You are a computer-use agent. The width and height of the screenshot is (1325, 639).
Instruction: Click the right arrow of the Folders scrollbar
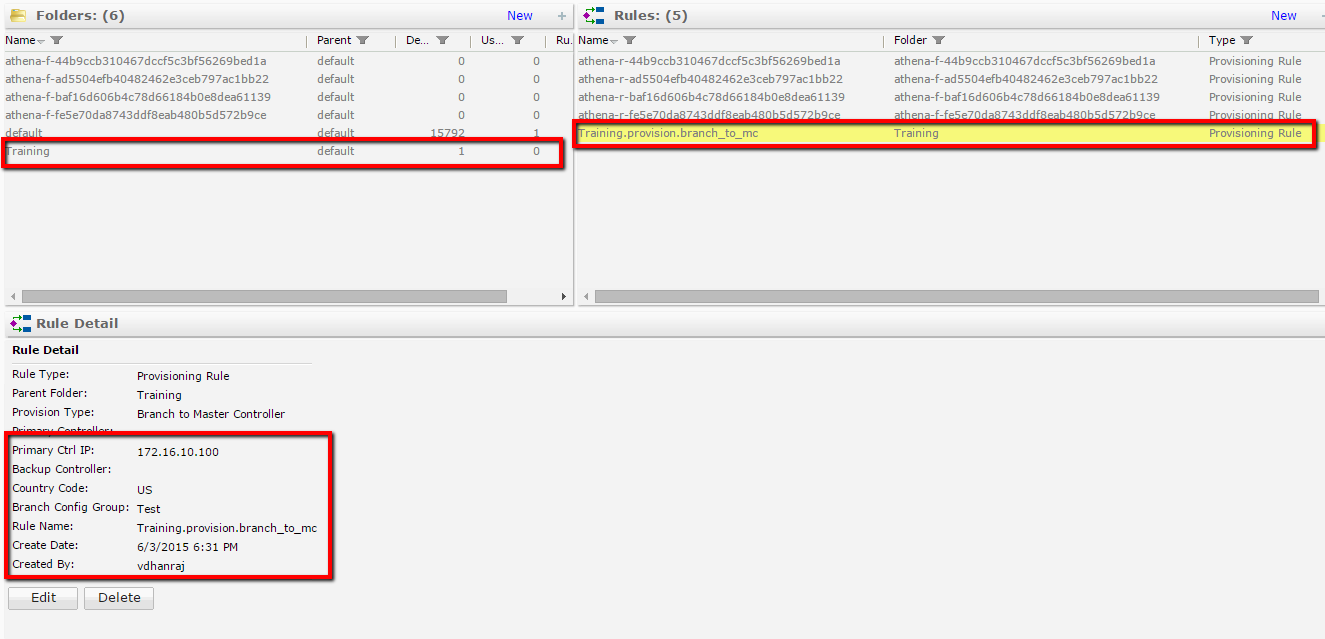[x=564, y=297]
